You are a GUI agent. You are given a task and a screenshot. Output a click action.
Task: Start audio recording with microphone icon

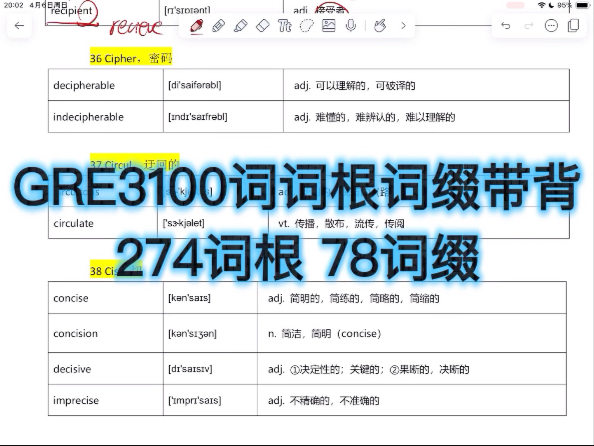pyautogui.click(x=351, y=25)
